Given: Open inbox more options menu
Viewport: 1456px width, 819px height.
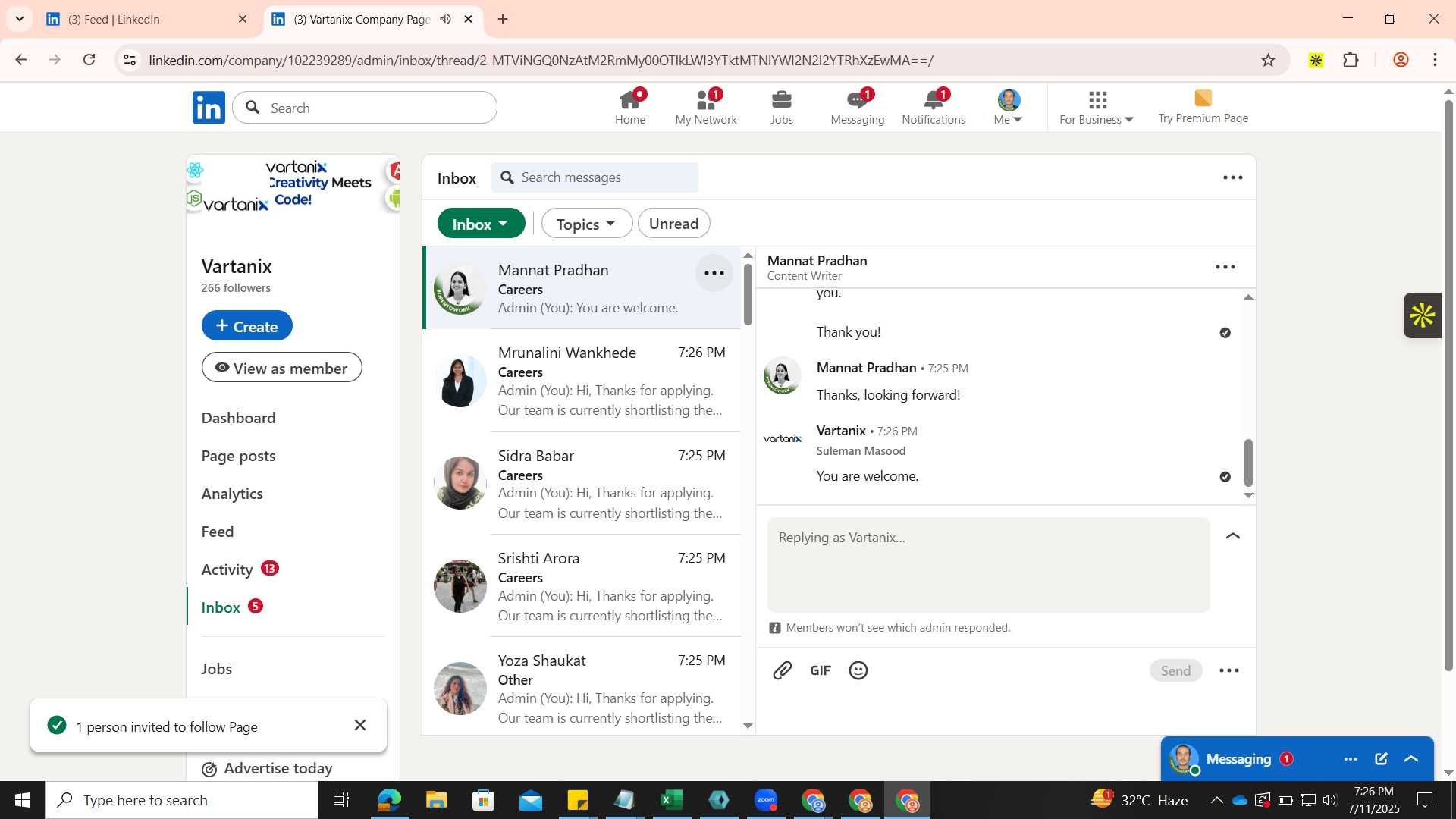Looking at the screenshot, I should (1233, 177).
